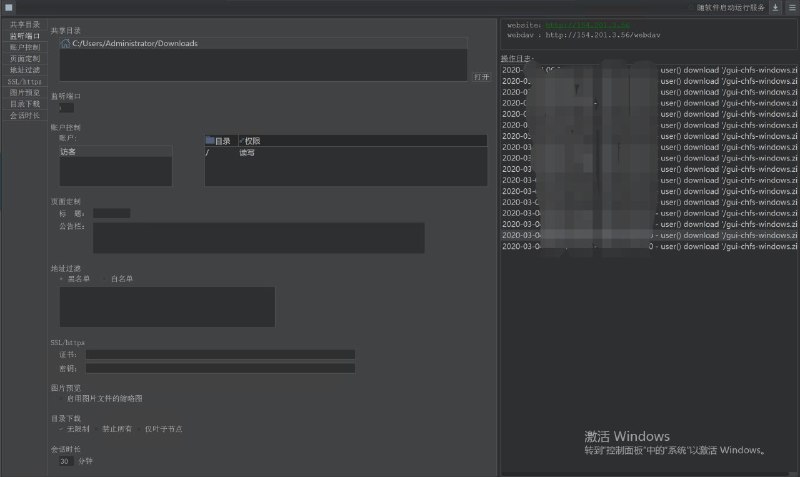Switch to 共享目录 in the left sidebar
The image size is (800, 477).
(x=25, y=24)
